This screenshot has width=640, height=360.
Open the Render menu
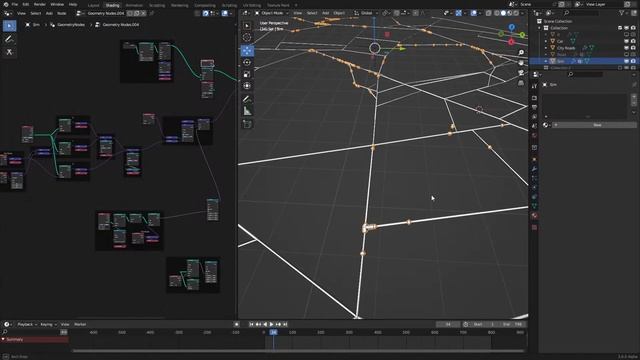pyautogui.click(x=40, y=4)
